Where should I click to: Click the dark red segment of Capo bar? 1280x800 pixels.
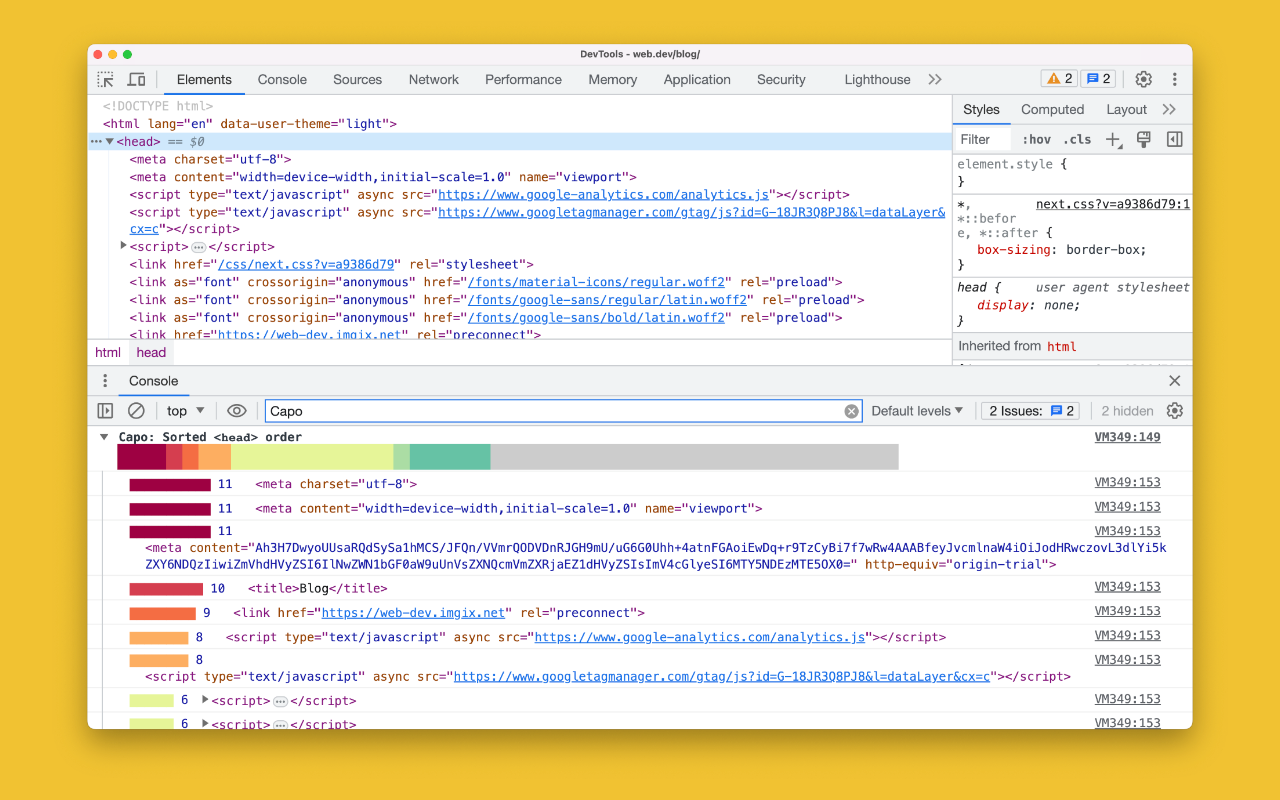pos(141,457)
